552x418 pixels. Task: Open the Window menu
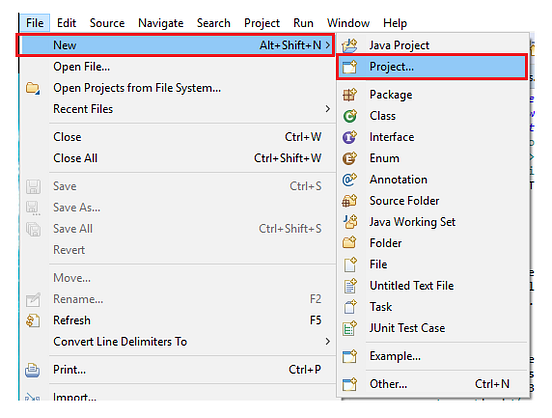348,23
